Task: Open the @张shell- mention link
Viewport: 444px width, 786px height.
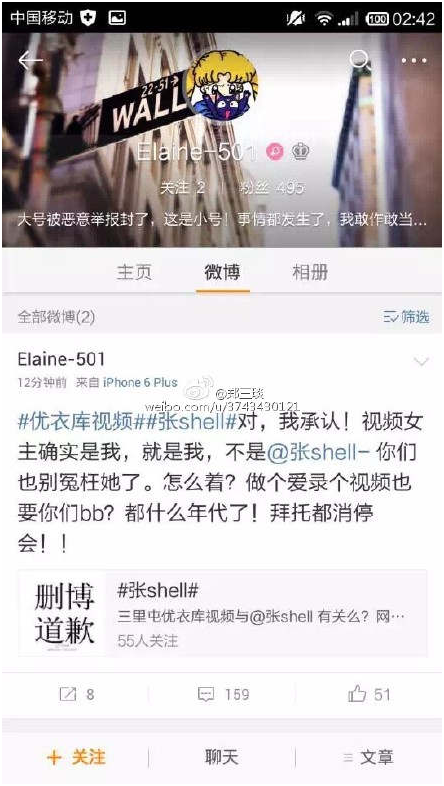Action: click(318, 453)
